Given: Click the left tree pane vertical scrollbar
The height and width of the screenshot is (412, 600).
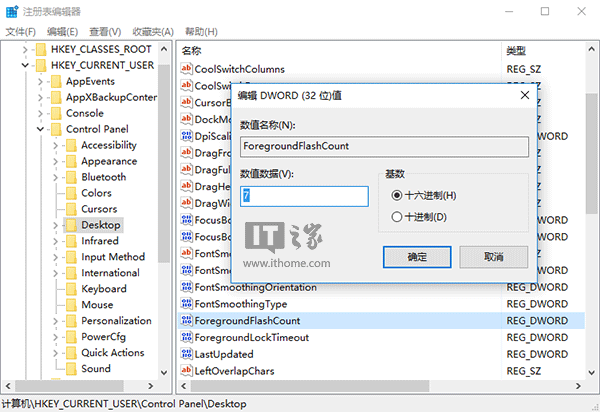Looking at the screenshot, I should click(x=164, y=200).
